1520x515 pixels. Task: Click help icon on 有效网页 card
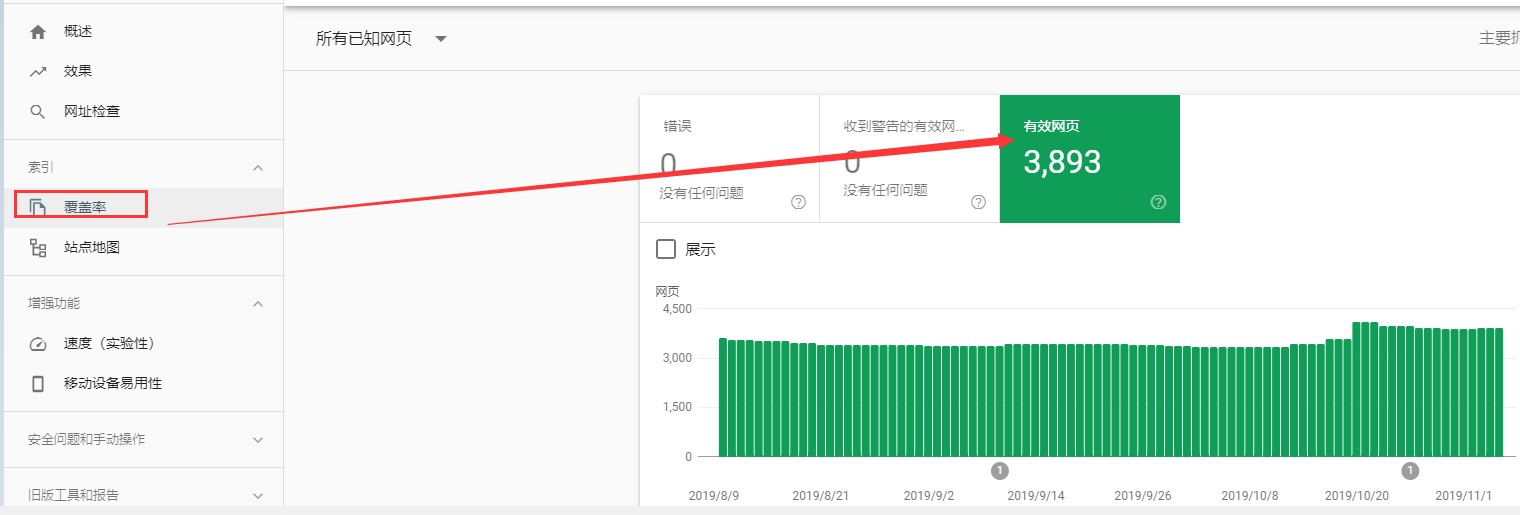[x=1158, y=202]
